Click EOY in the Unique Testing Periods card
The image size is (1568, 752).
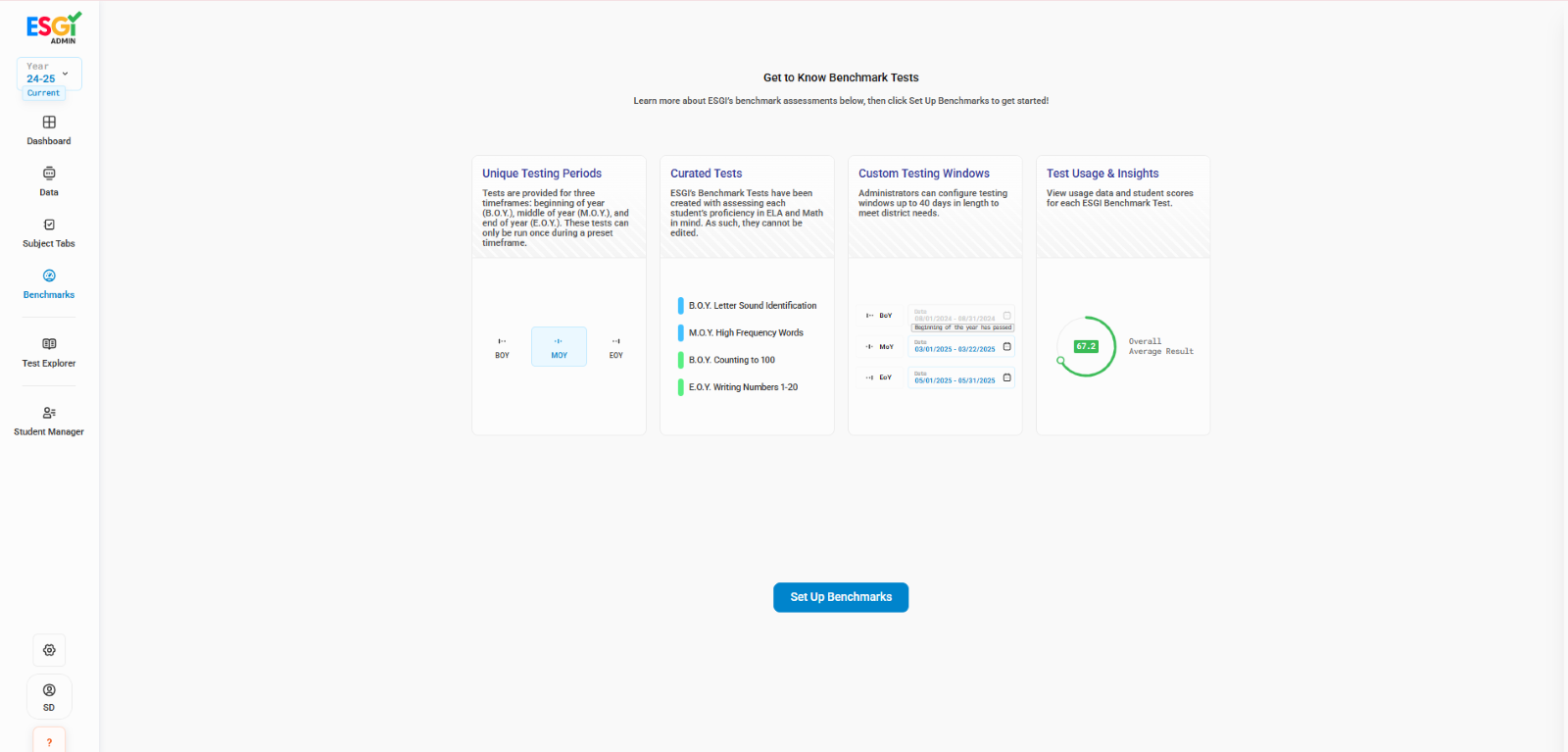[x=615, y=348]
